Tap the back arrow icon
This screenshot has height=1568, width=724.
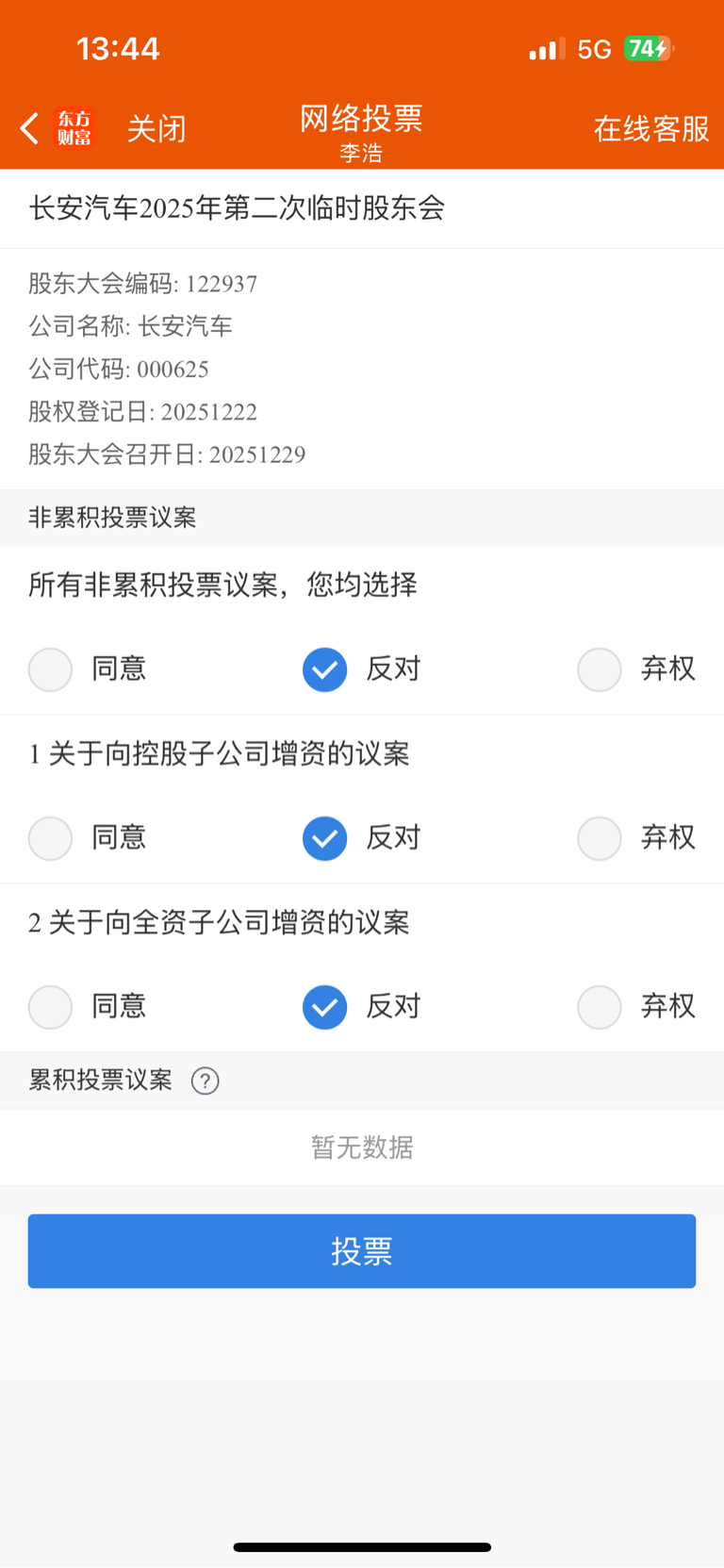point(30,128)
